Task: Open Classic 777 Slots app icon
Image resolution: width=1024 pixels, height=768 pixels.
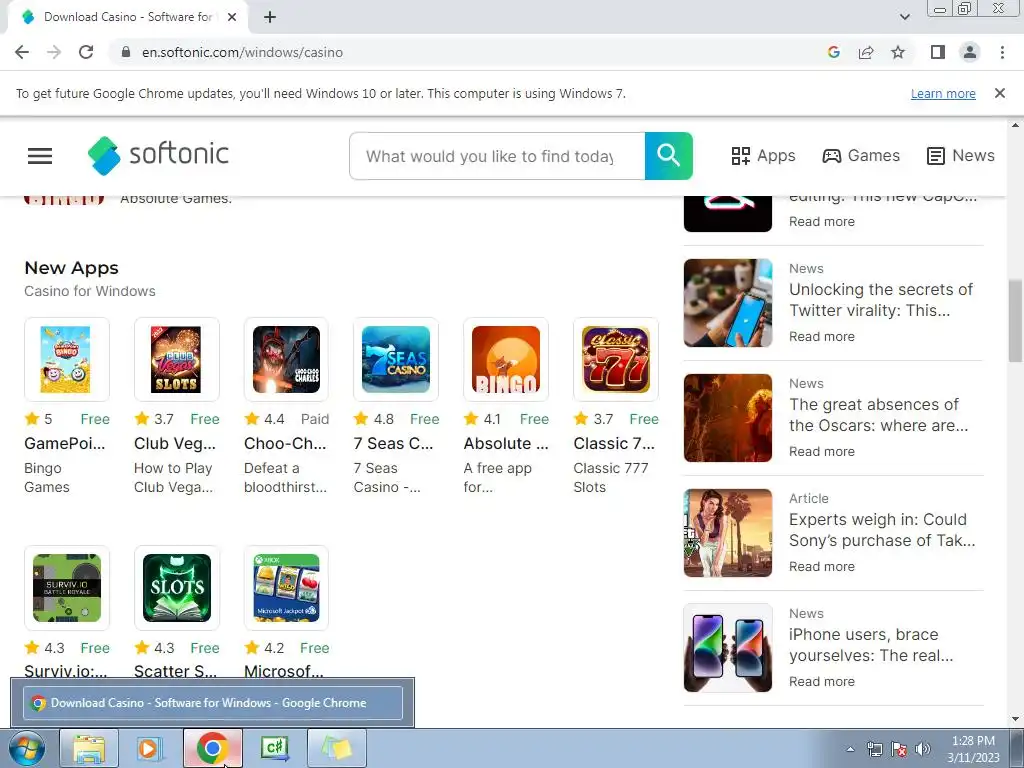Action: (615, 359)
